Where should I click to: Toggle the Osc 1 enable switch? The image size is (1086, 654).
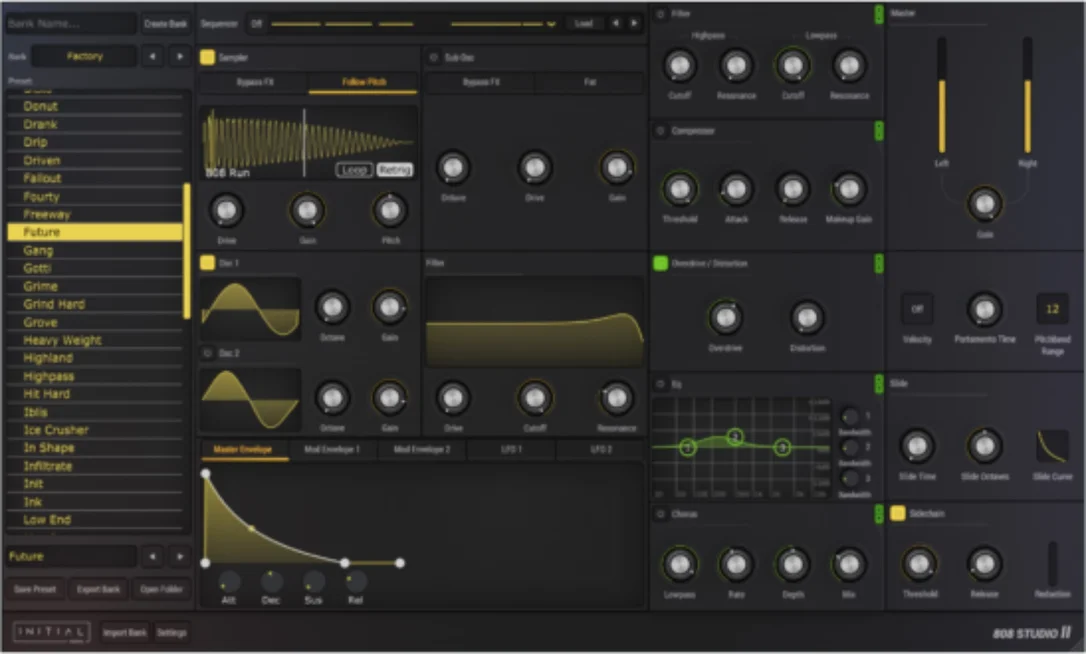[207, 263]
